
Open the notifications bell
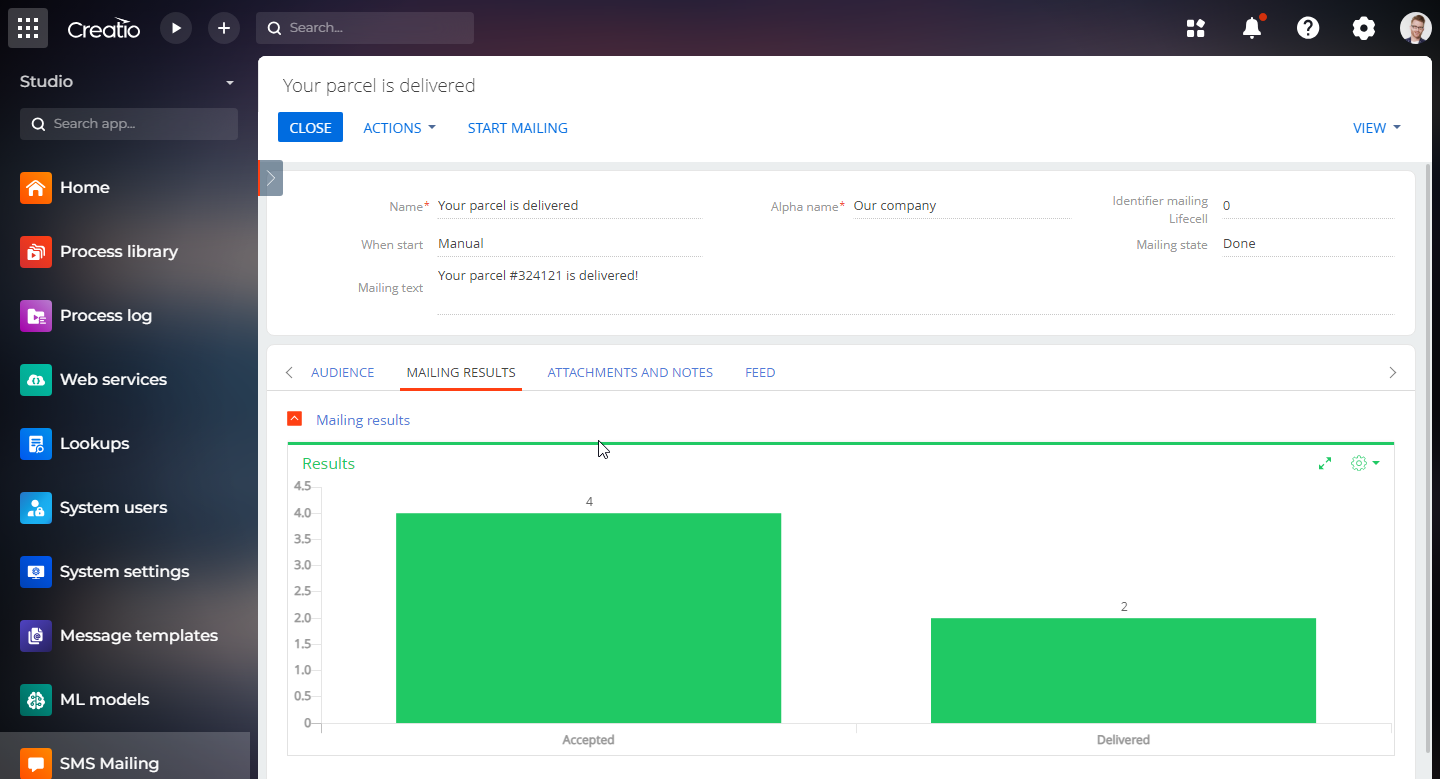coord(1252,28)
